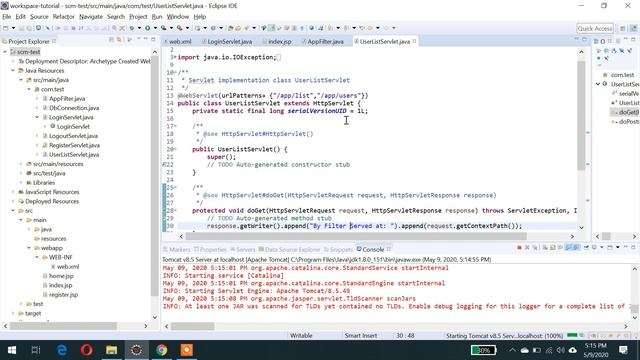Click the Open Console icon
The height and width of the screenshot is (360, 640).
pos(610,247)
